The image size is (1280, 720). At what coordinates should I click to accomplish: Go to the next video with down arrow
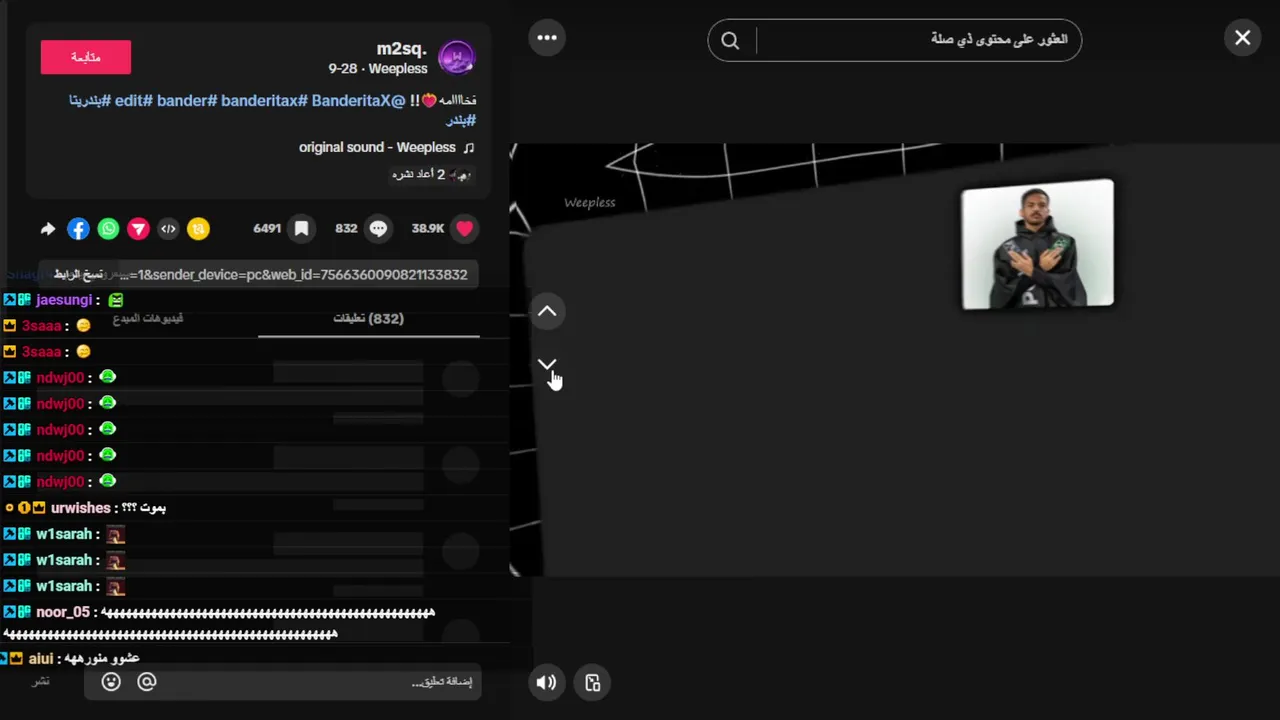click(547, 365)
